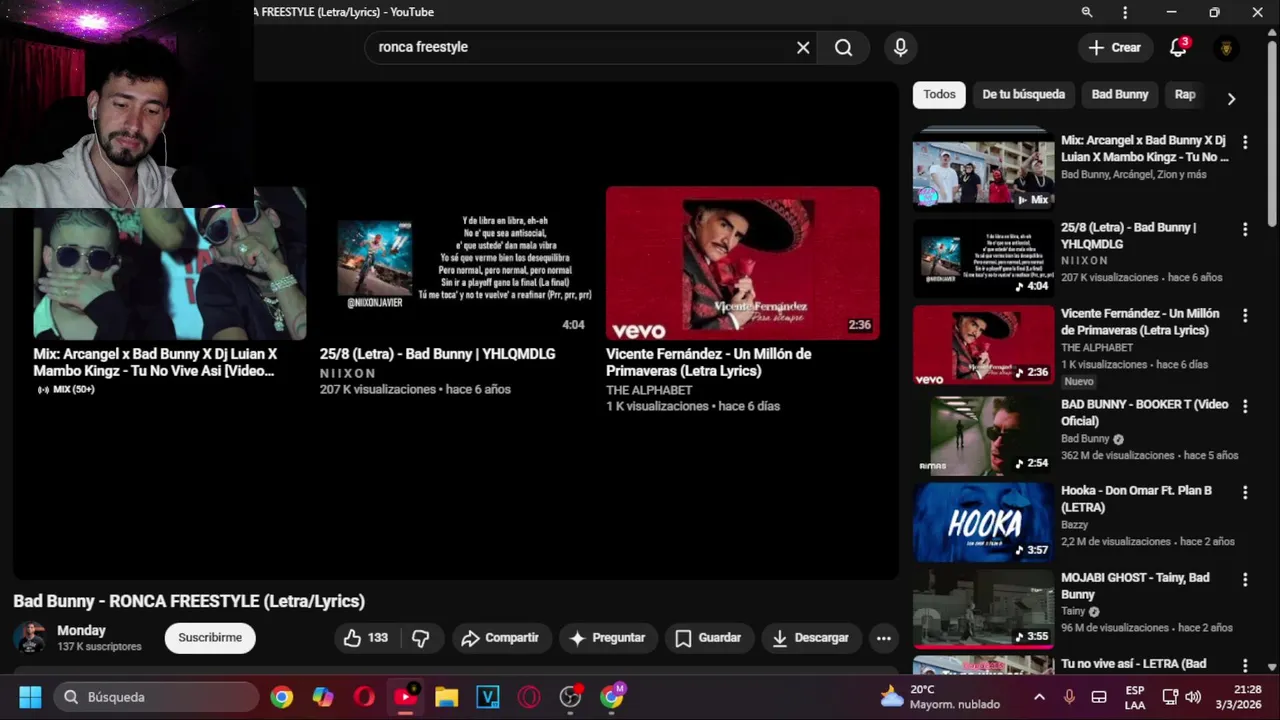Open sidebar title Hooka - Don Omar Ft. Plan B
This screenshot has width=1280, height=720.
click(1136, 499)
